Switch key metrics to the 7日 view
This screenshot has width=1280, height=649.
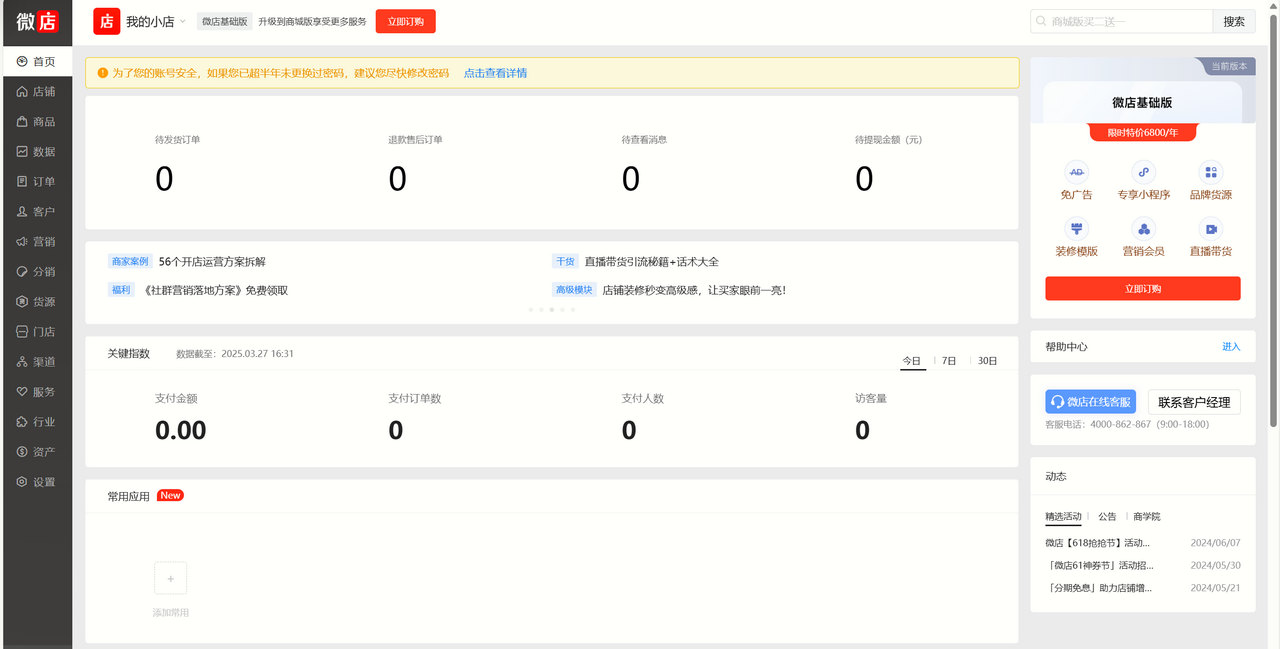click(947, 361)
